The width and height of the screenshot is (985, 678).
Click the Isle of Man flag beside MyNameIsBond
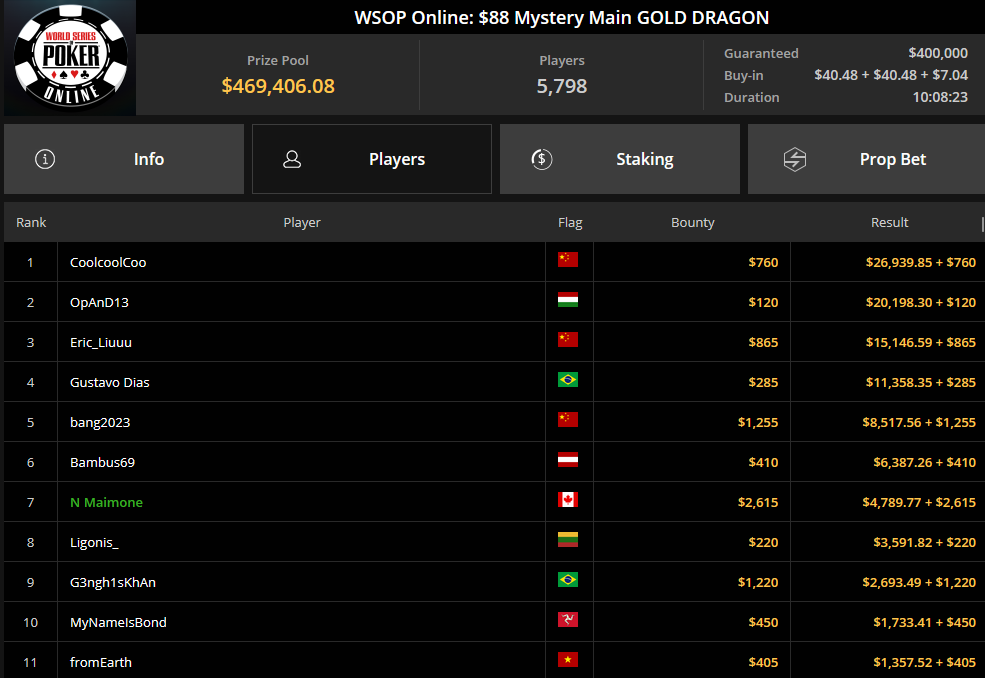(x=568, y=620)
